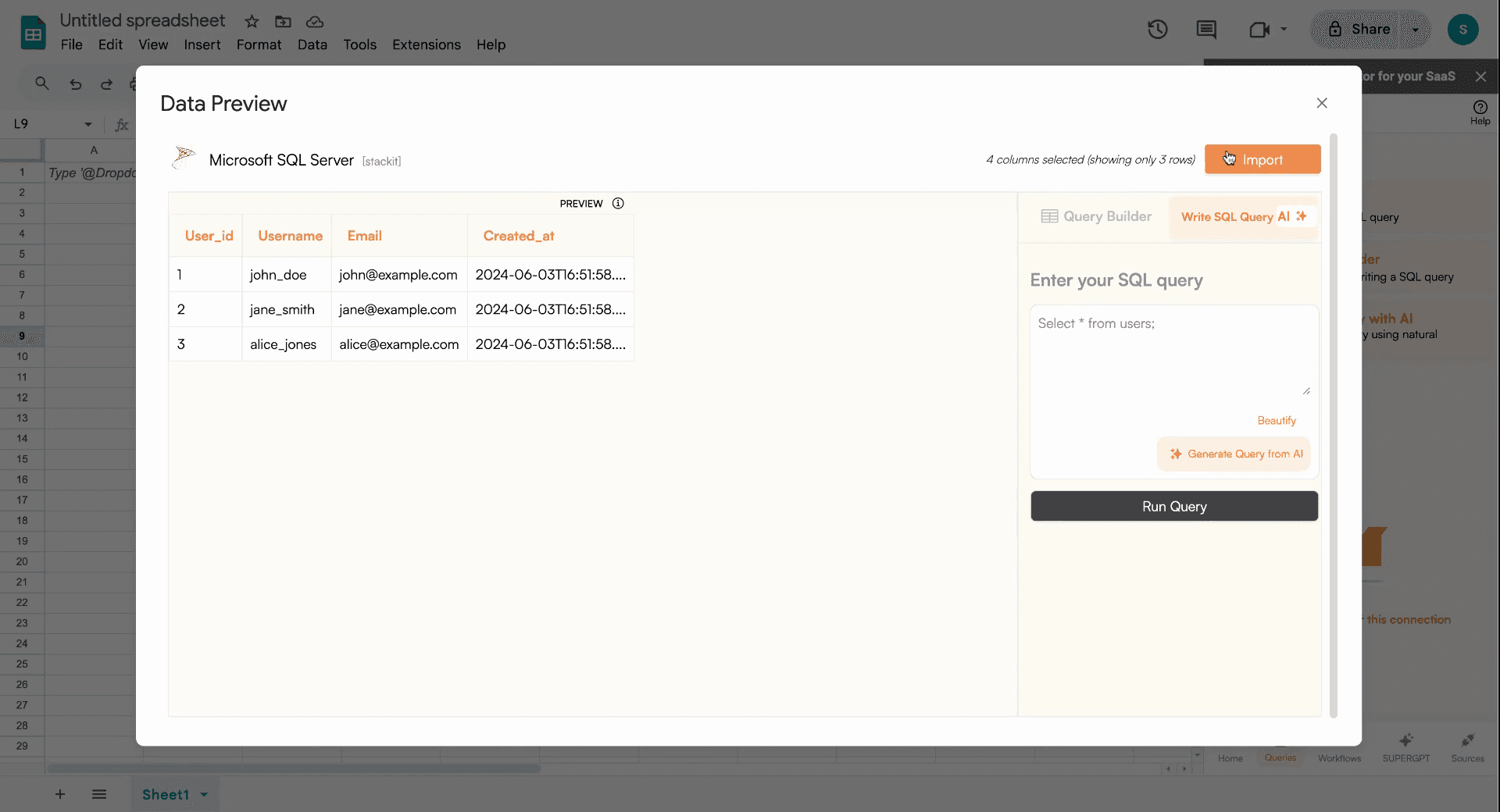
Task: Open the sidebar Workflows tab
Action: pos(1339,750)
